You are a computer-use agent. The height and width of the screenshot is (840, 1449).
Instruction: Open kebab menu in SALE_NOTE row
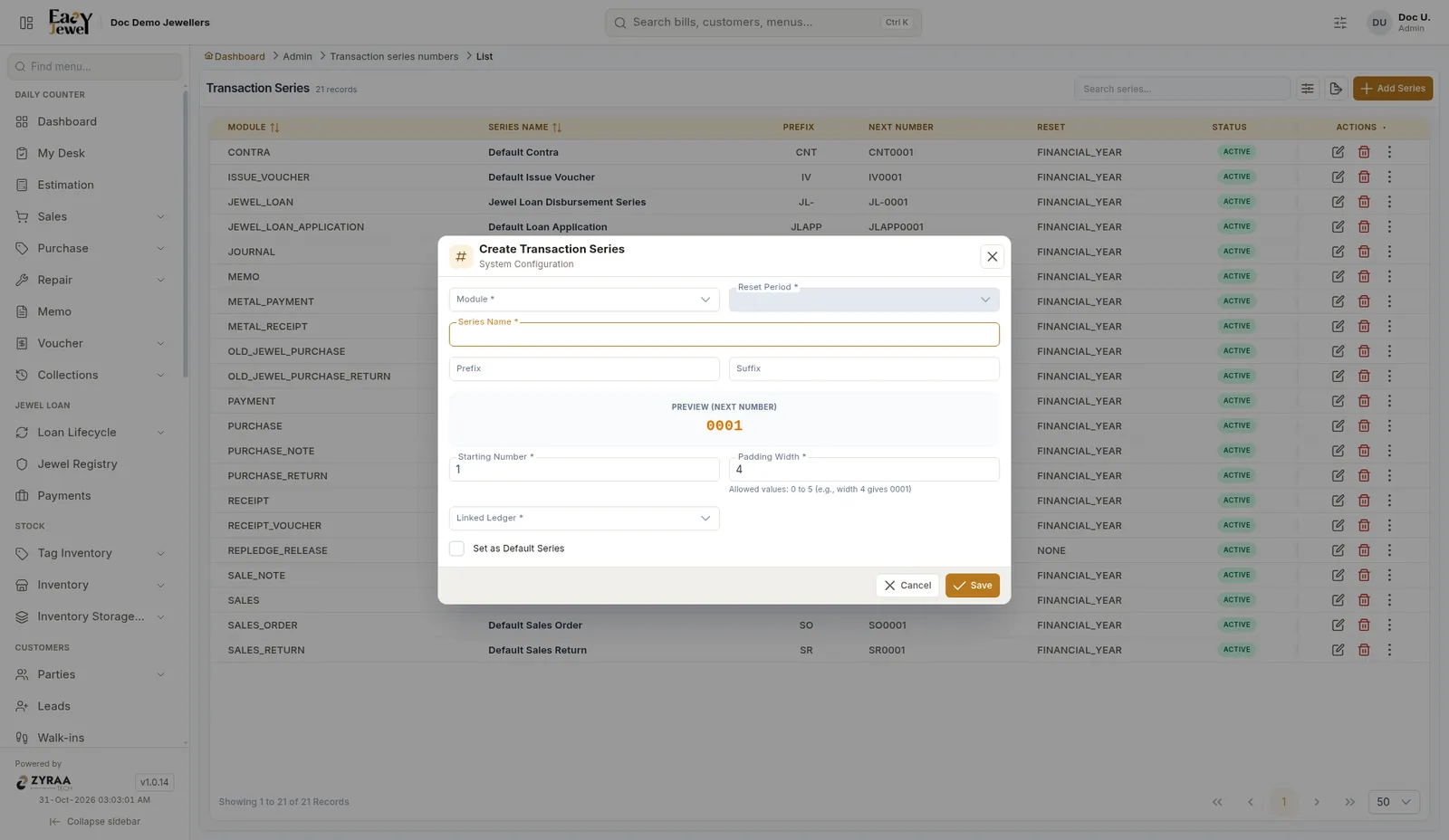(x=1389, y=576)
